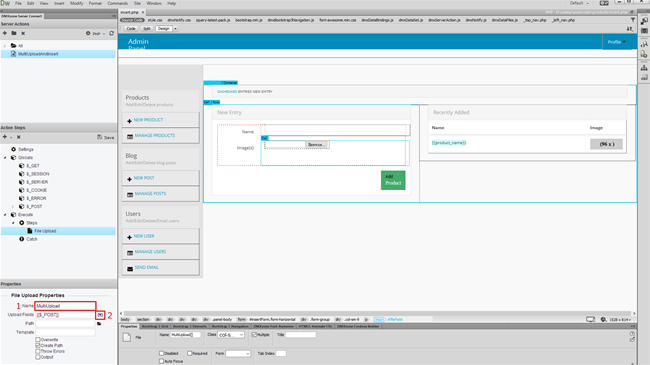
Task: Browse for upload Path folder icon
Action: tap(99, 324)
